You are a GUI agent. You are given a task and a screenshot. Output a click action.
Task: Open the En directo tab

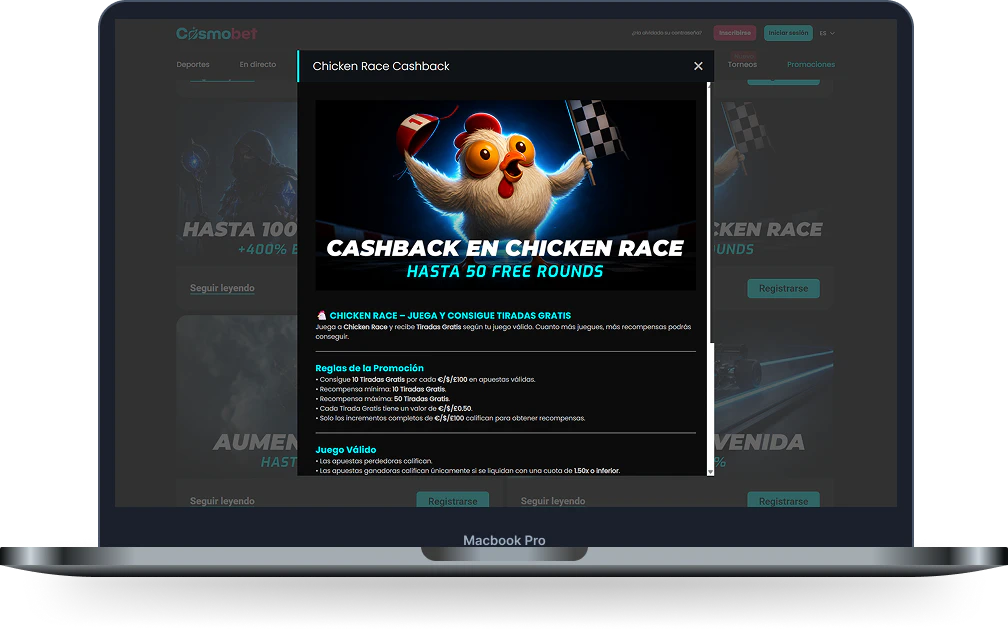258,64
